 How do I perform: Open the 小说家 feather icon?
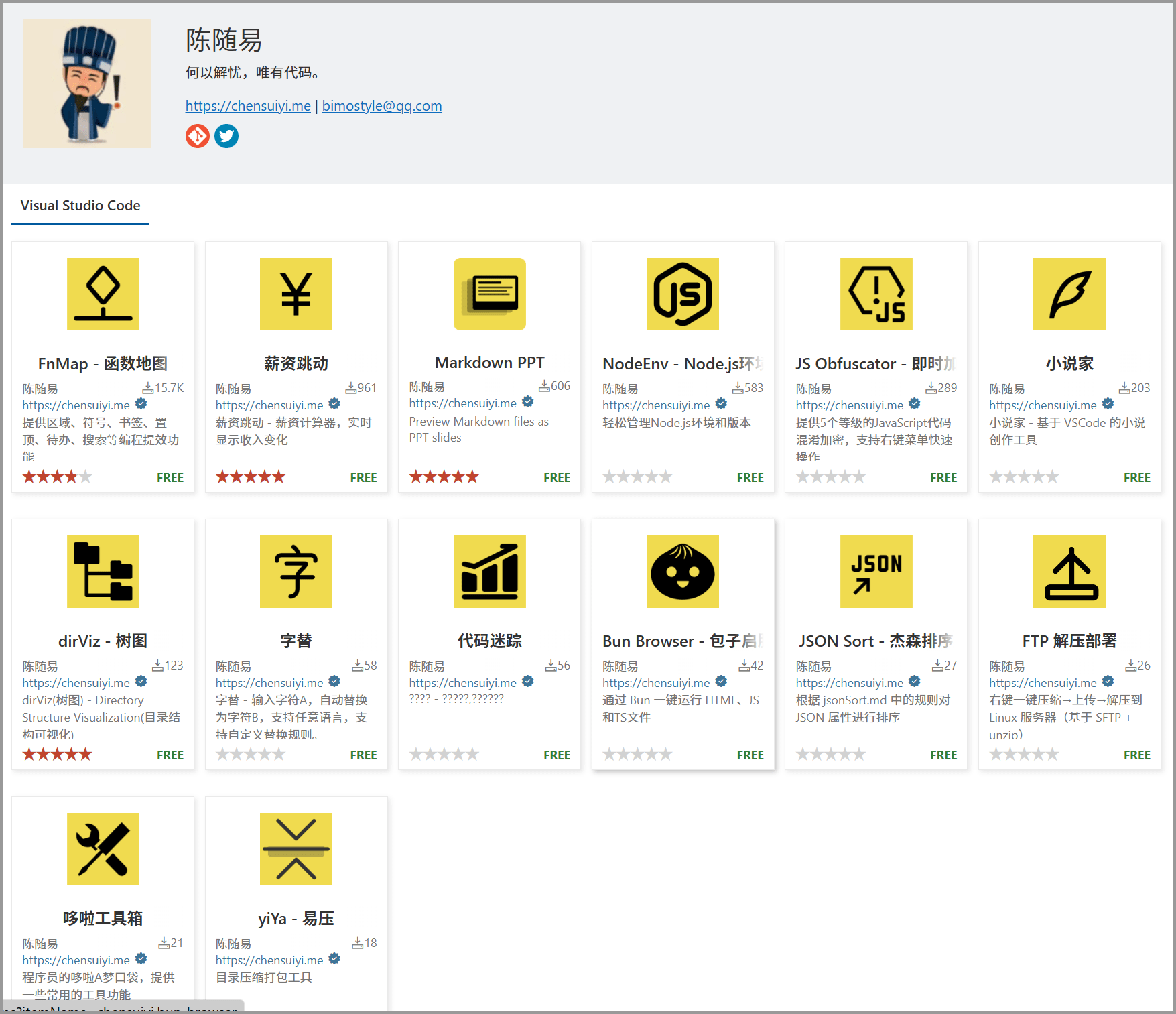(1069, 294)
